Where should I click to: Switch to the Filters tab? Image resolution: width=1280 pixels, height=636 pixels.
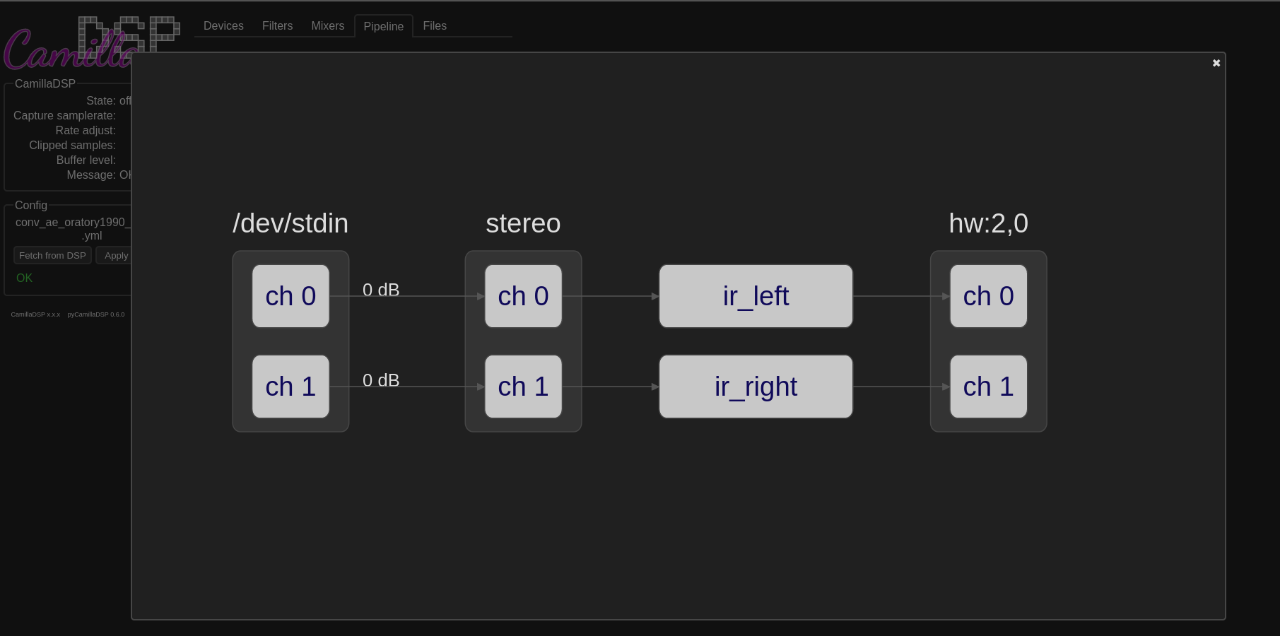pos(277,26)
